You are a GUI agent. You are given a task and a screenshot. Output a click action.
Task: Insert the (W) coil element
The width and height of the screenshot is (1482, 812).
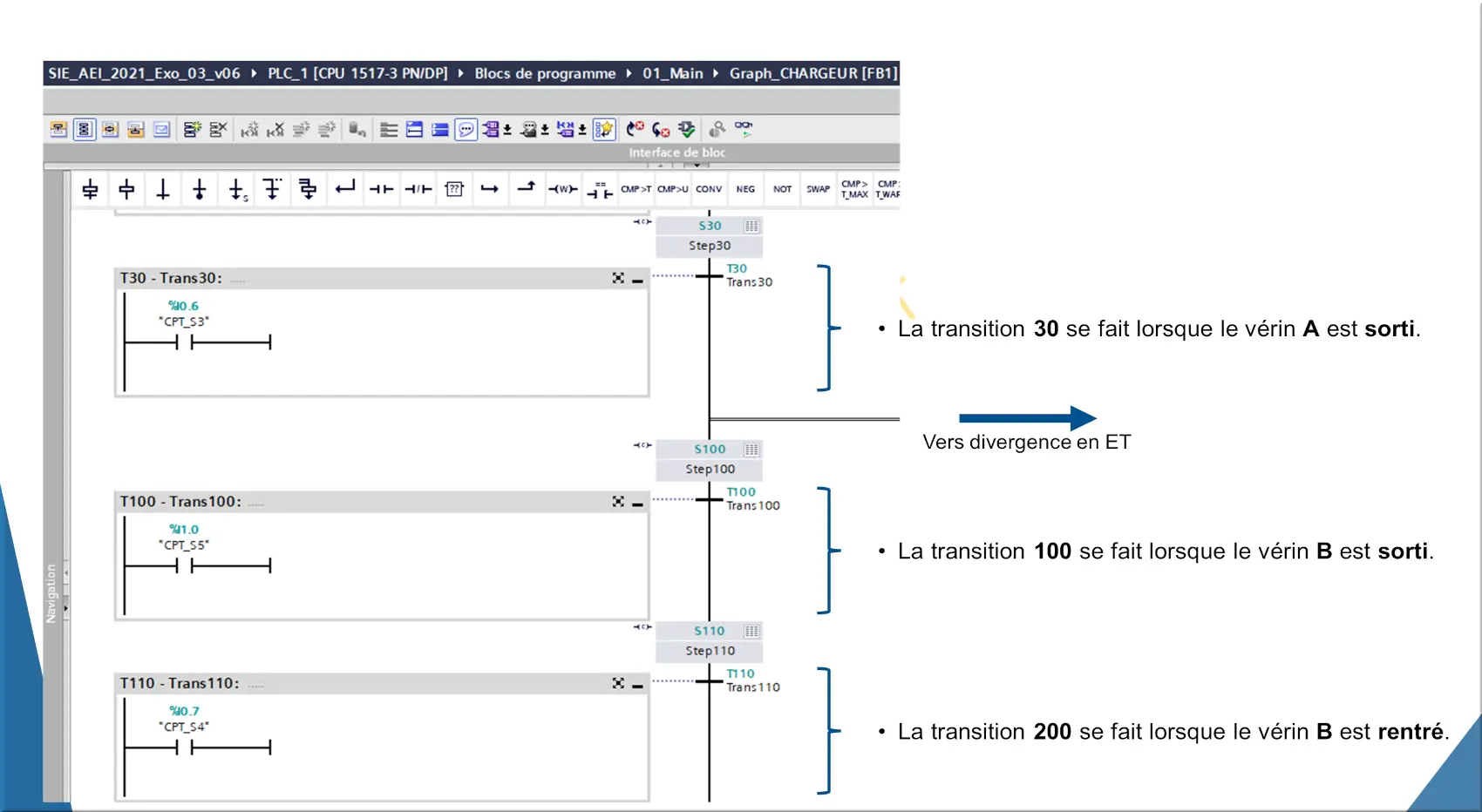[x=563, y=189]
